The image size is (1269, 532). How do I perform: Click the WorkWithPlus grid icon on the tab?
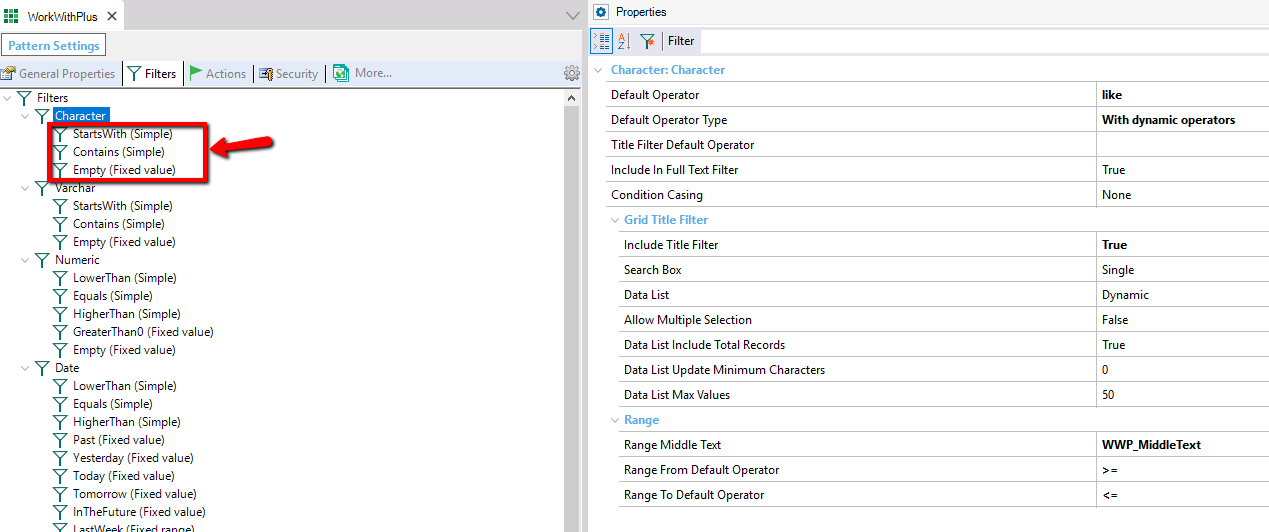coord(12,16)
